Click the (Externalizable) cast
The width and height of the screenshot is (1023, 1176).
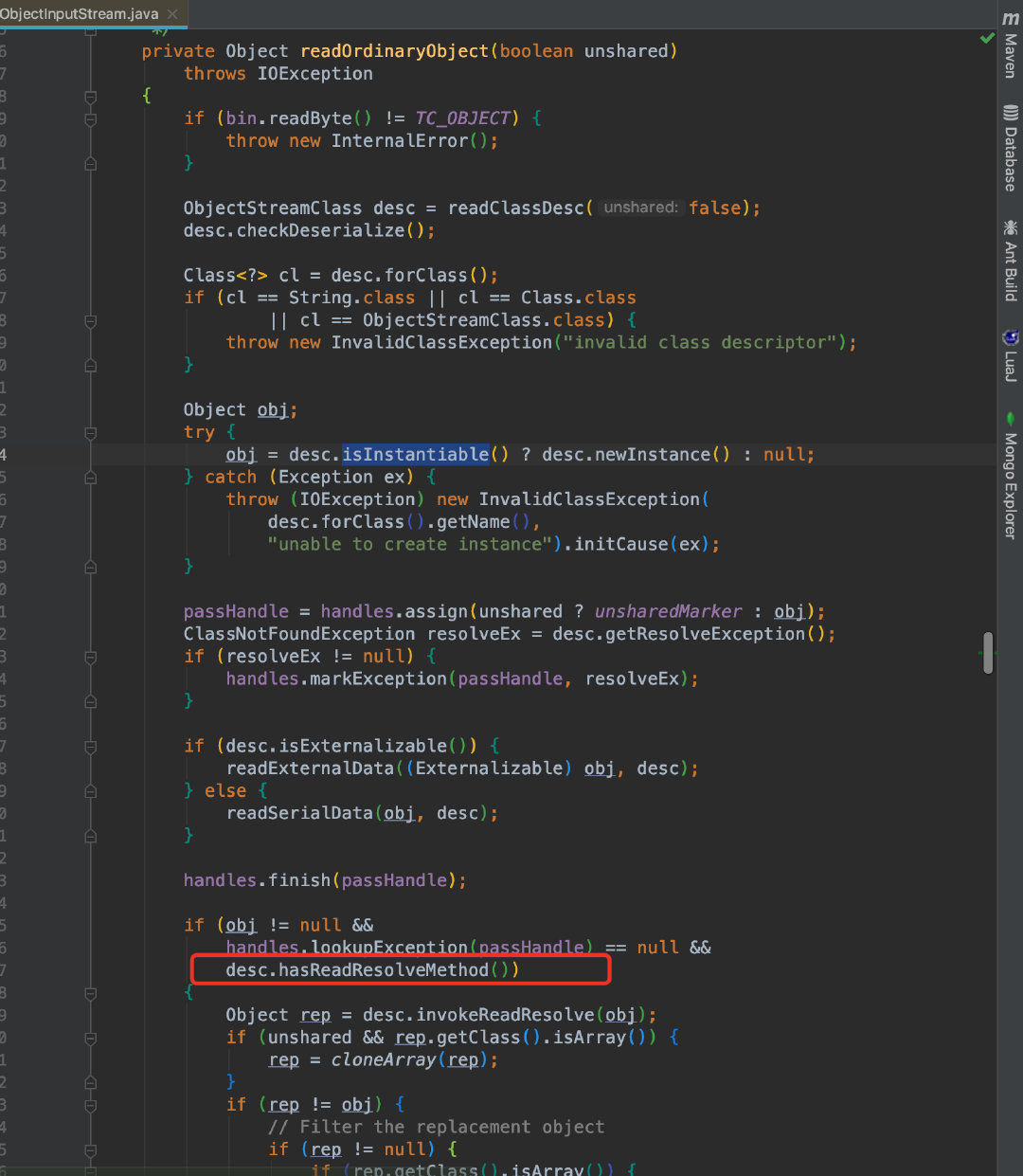tap(489, 769)
